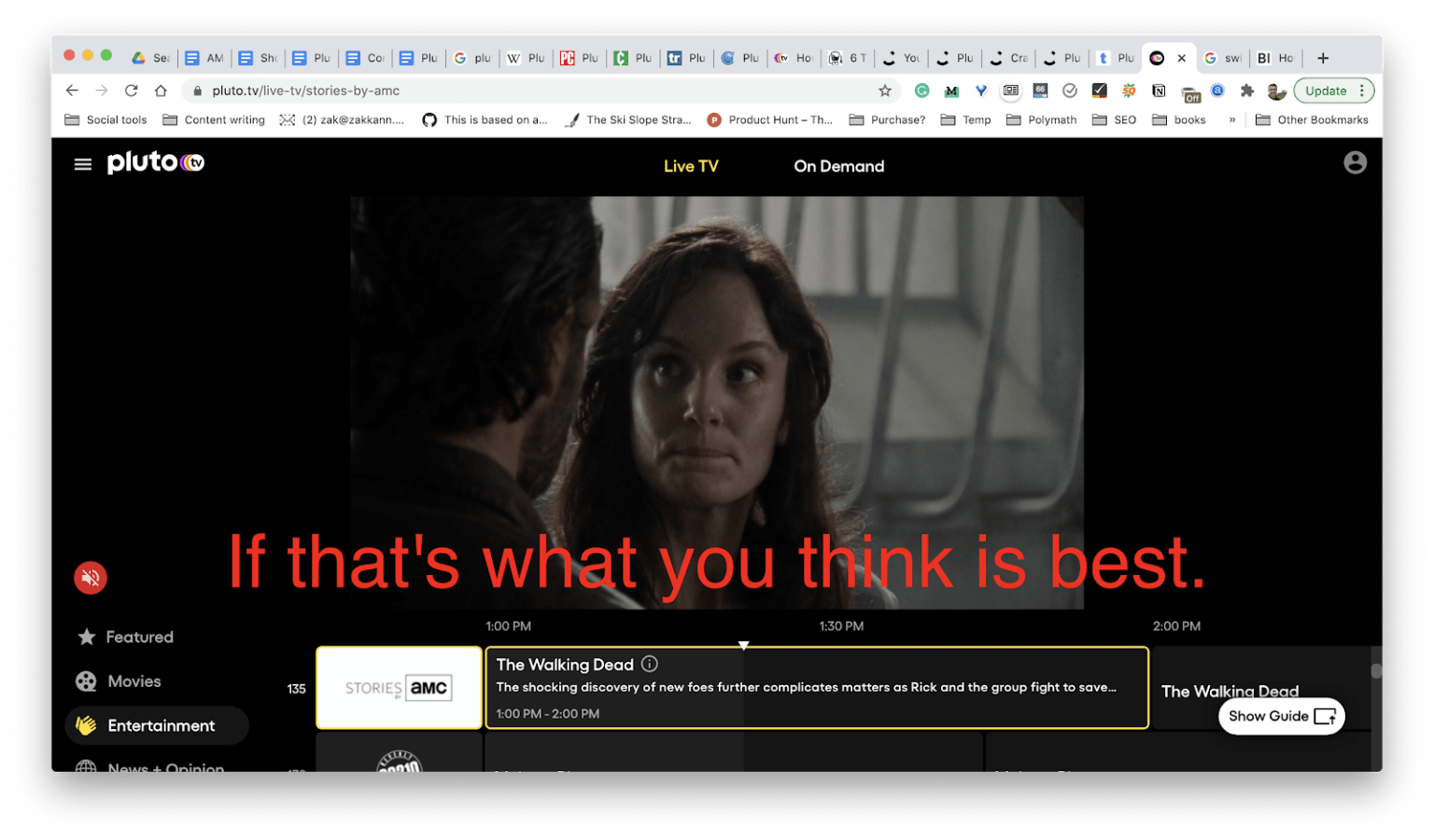Select the Entertainment category

tap(157, 725)
